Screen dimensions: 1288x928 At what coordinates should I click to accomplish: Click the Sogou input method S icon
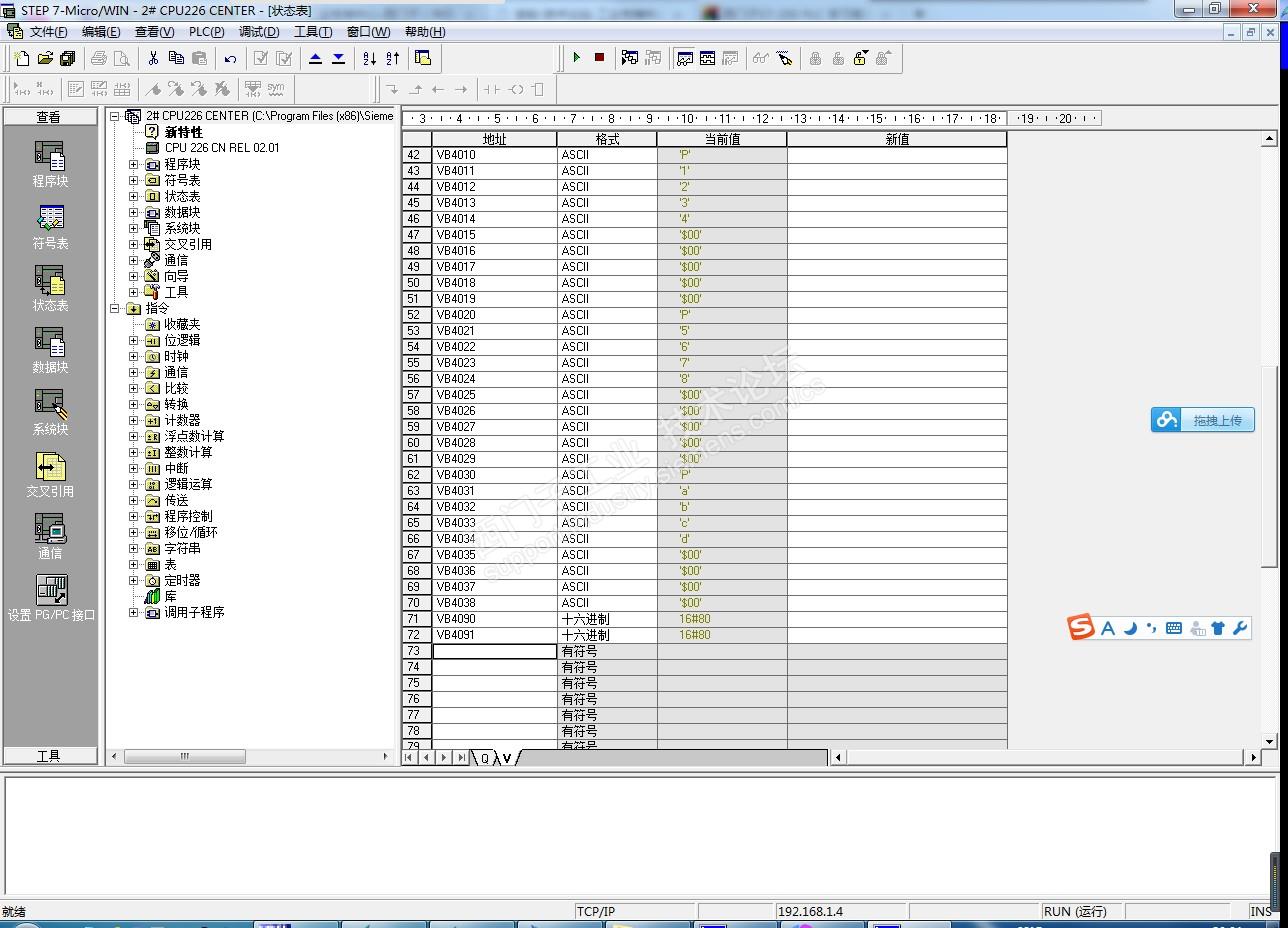coord(1081,628)
